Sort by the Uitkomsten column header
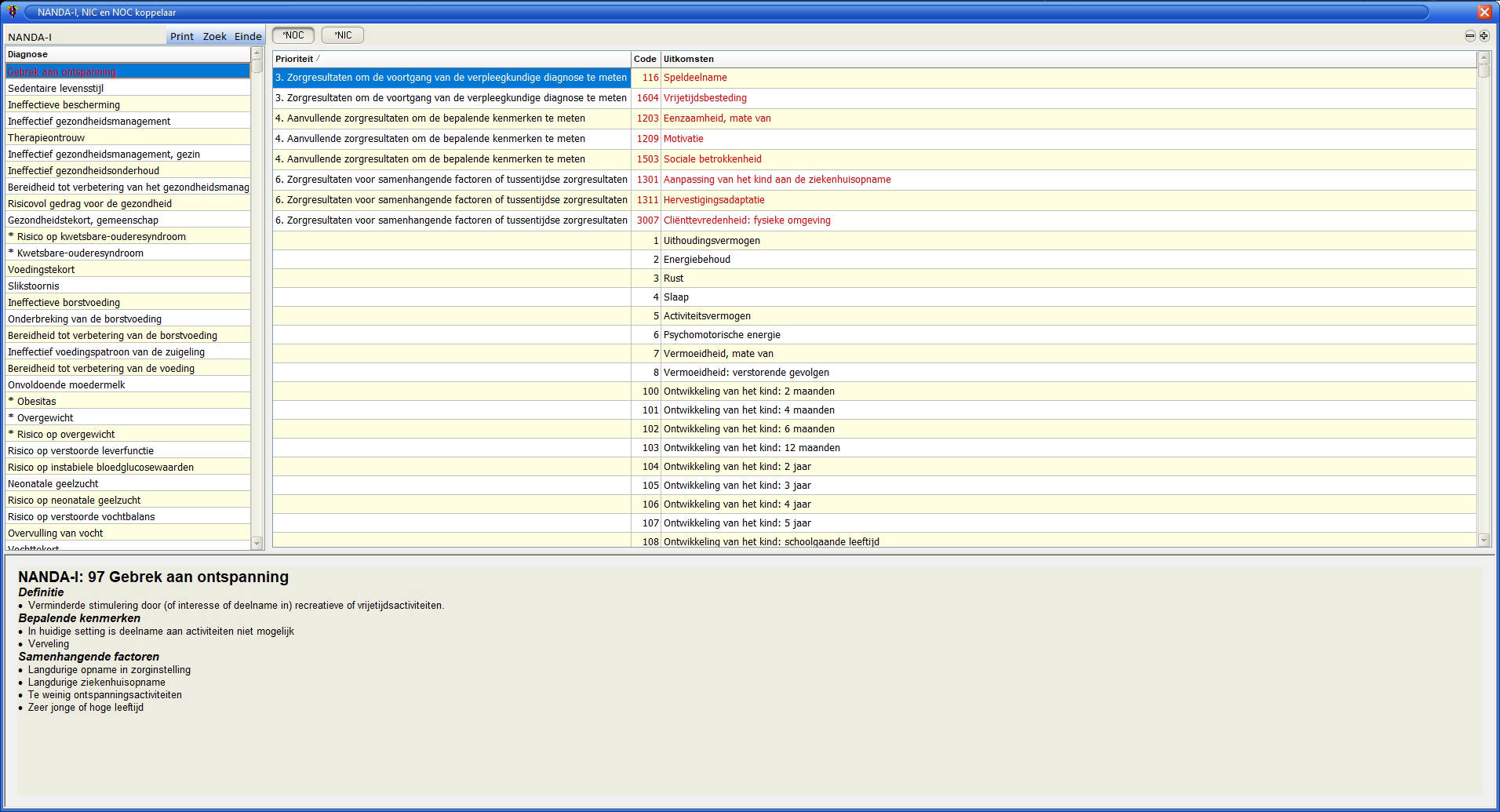The height and width of the screenshot is (812, 1500). point(688,59)
